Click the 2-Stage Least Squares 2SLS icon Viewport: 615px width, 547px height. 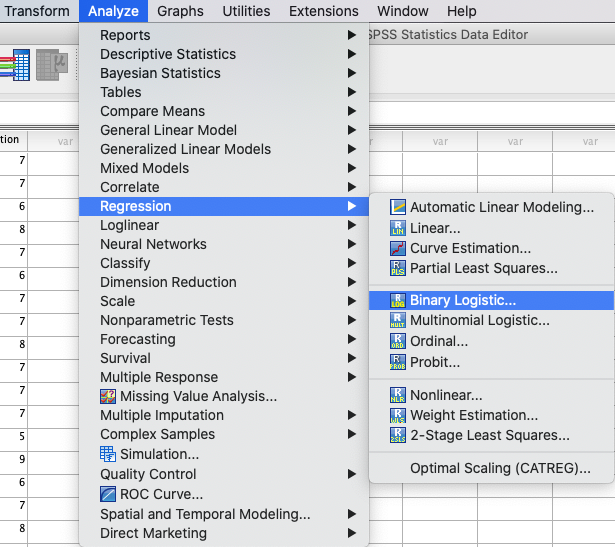pos(398,435)
